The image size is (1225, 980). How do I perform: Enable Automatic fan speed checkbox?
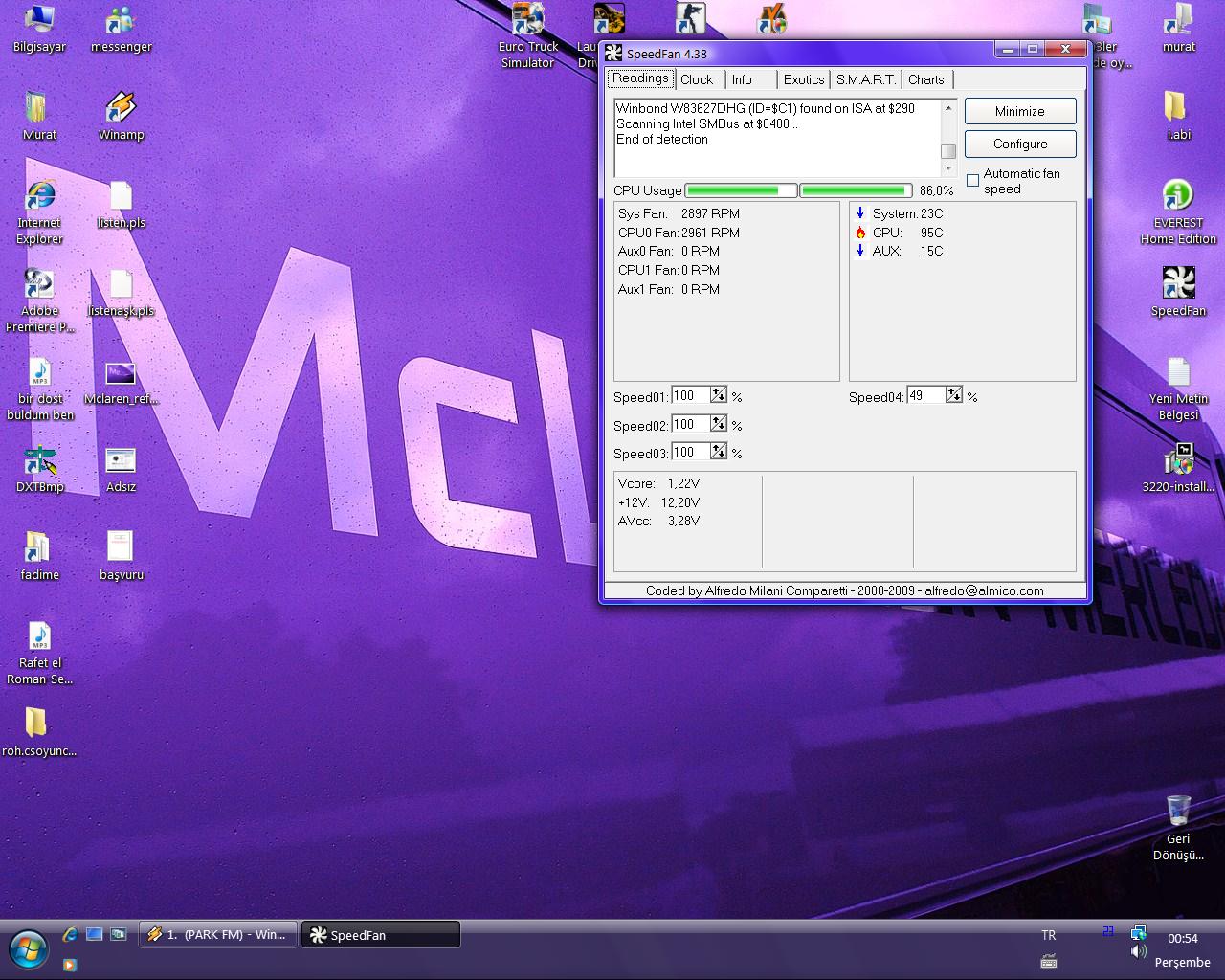(973, 180)
